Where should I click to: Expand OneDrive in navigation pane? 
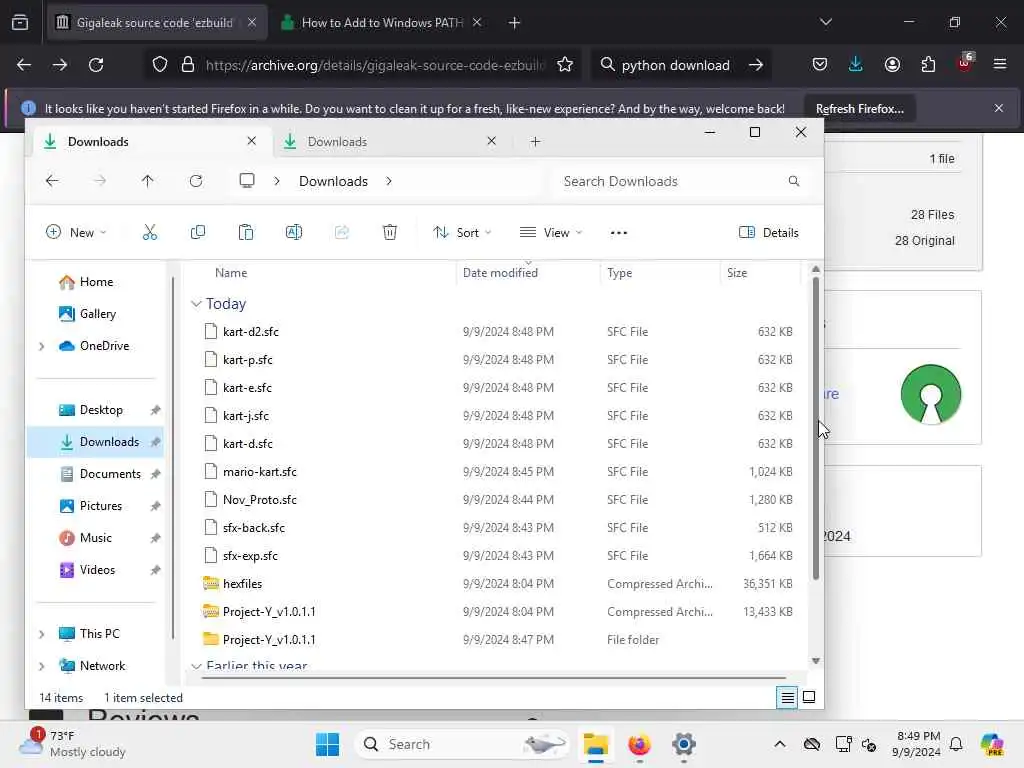point(42,346)
